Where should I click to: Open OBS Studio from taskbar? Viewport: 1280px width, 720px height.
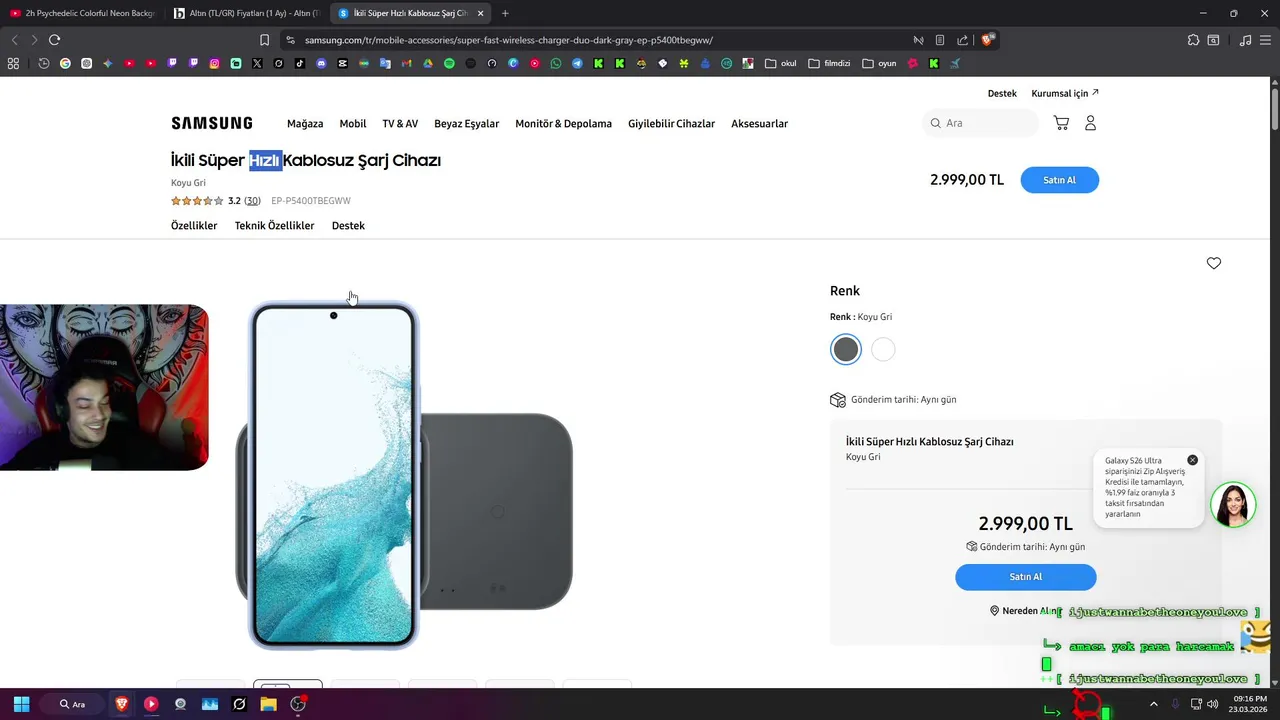tap(298, 704)
